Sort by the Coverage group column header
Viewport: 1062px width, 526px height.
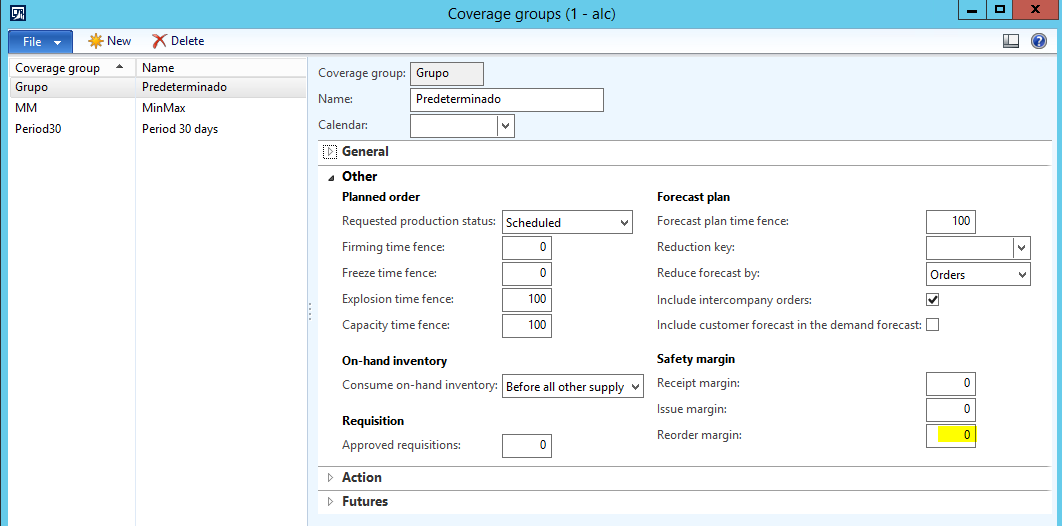72,68
